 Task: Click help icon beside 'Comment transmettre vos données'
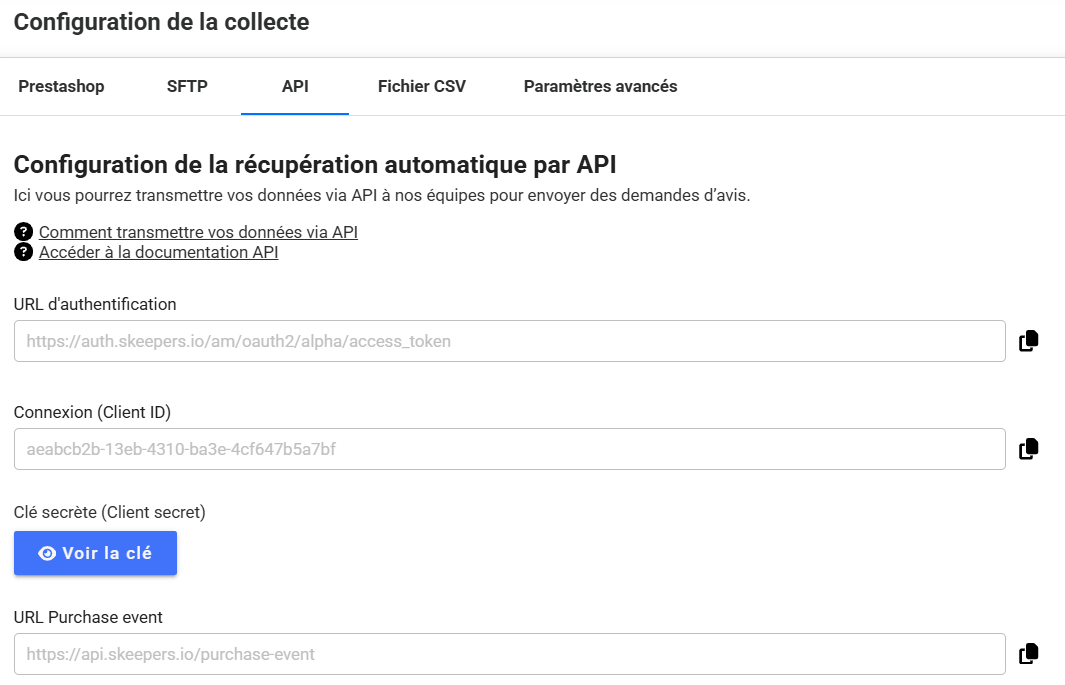point(24,232)
